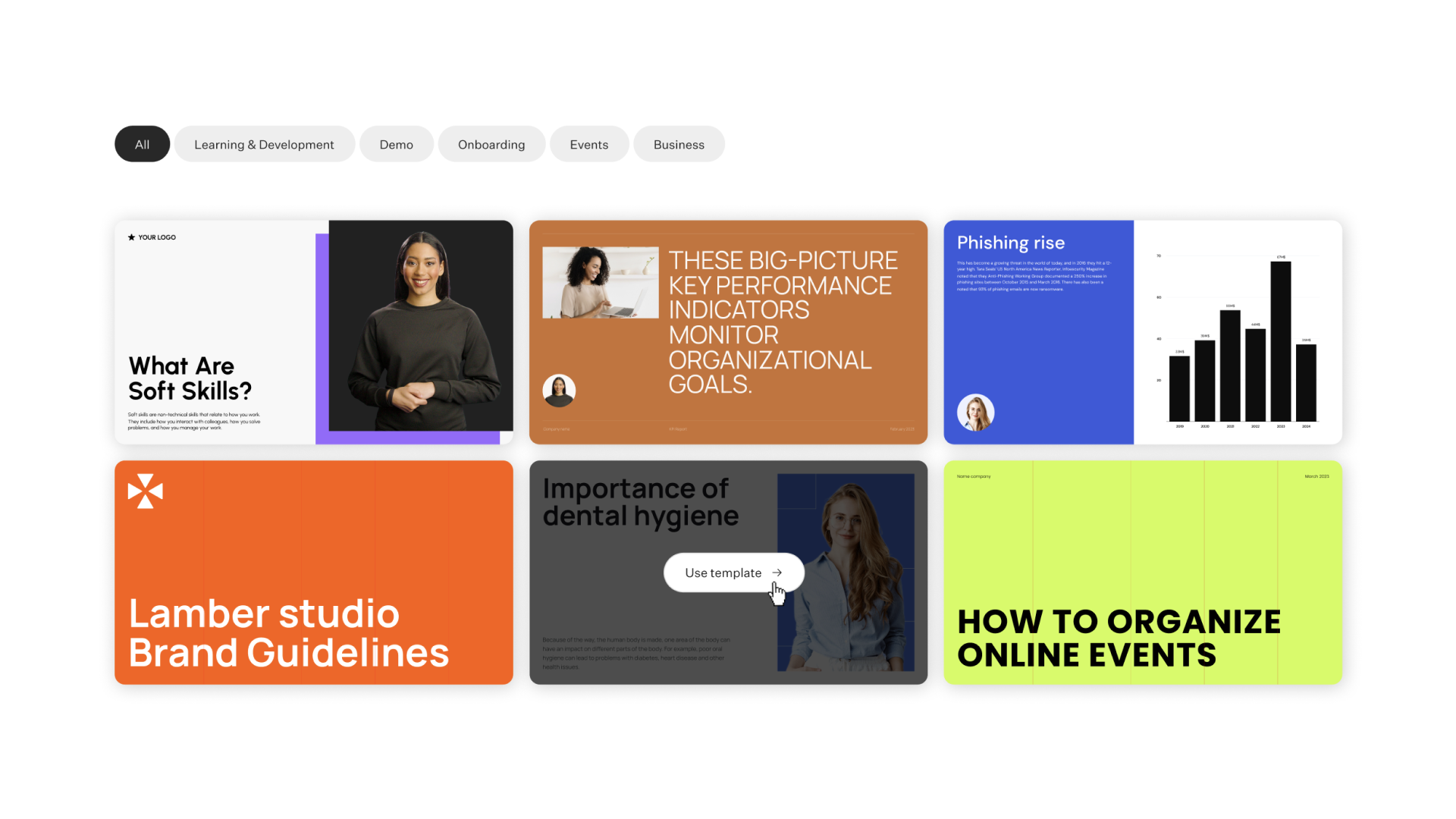Choose the Events category filter
Viewport: 1456px width, 819px height.
588,144
